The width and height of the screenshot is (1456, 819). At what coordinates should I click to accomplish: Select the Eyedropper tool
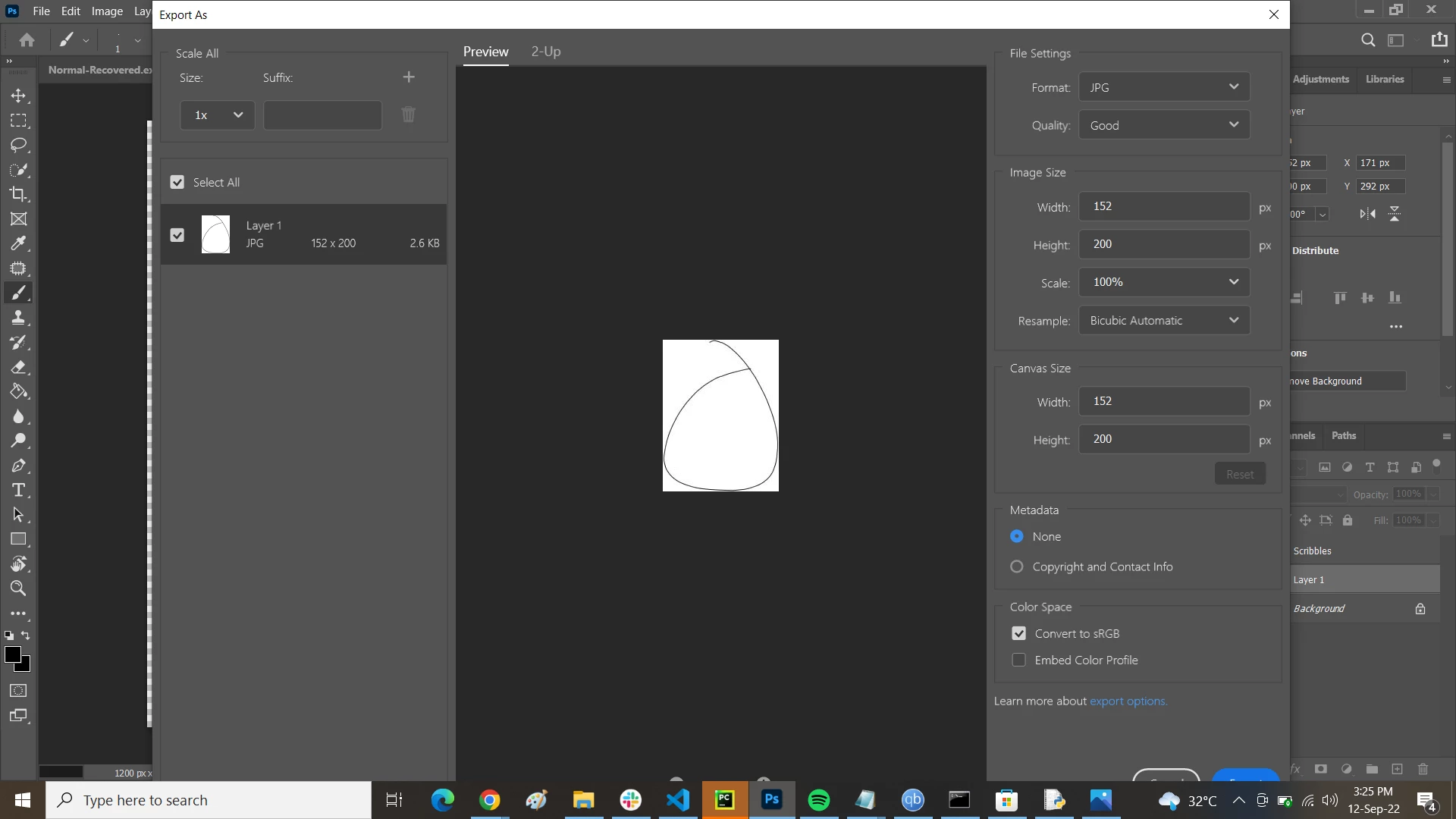coord(18,243)
